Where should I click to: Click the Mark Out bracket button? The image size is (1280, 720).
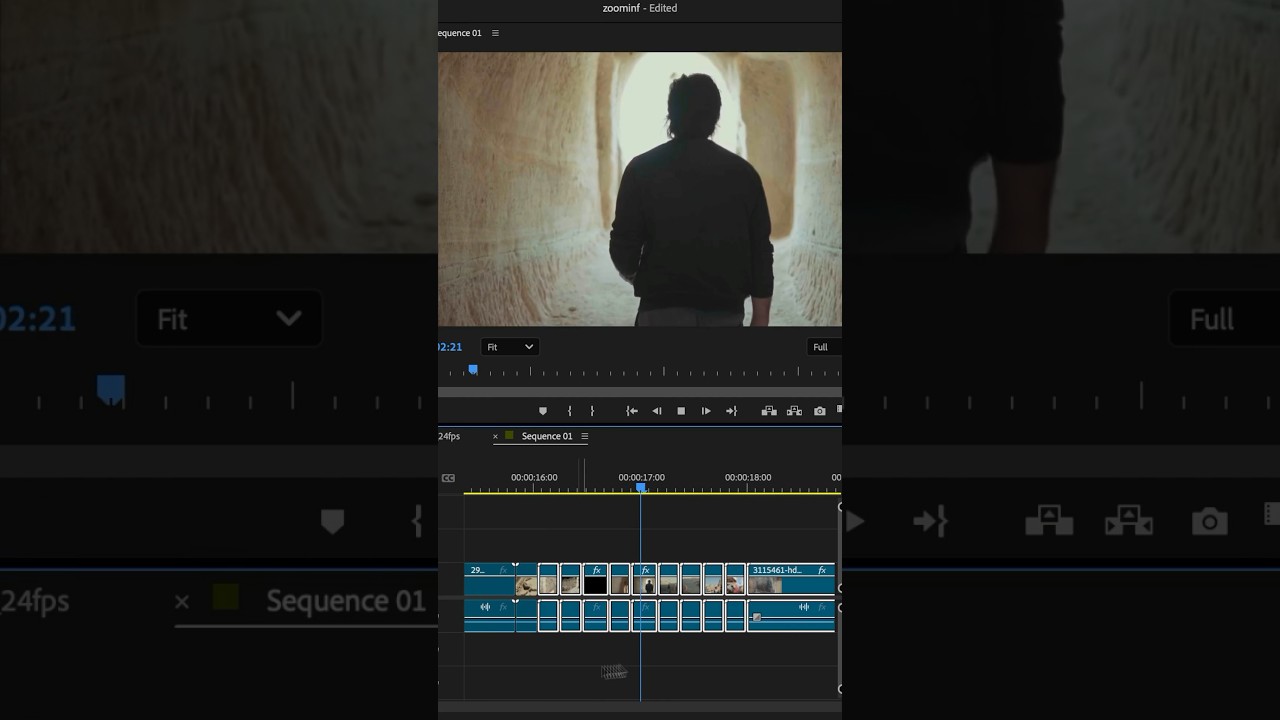592,411
